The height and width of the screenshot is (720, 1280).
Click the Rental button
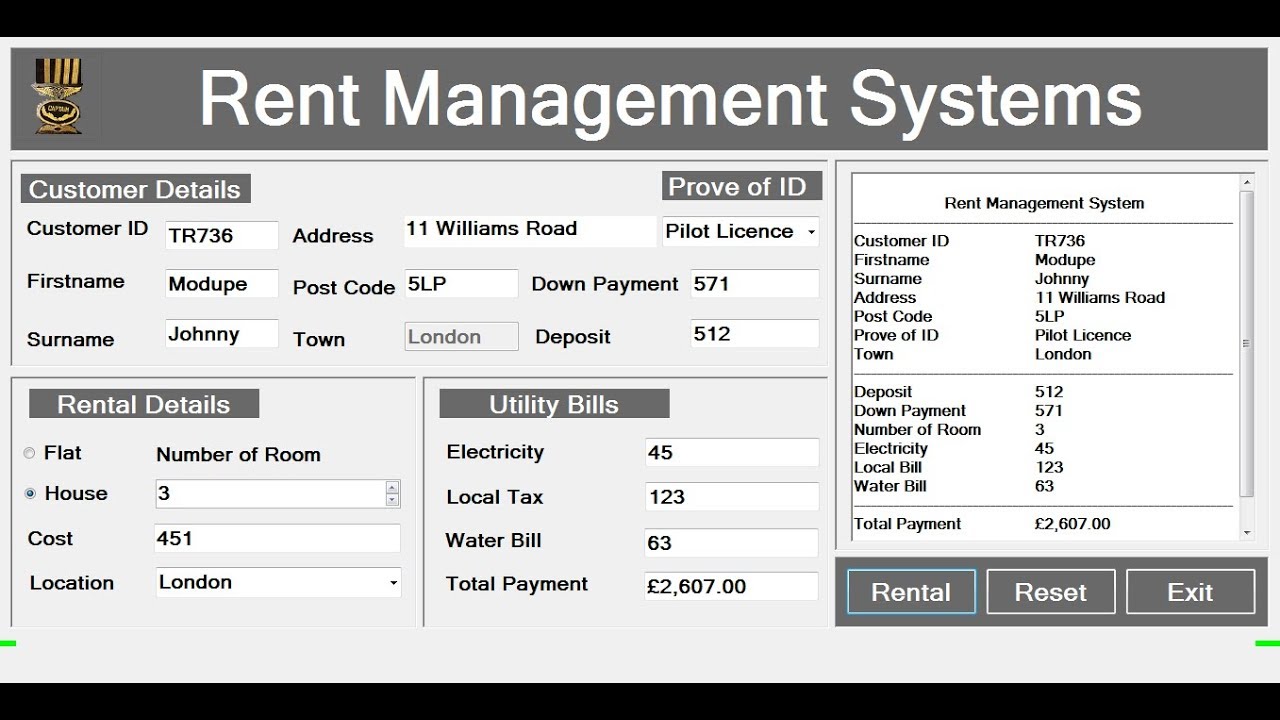point(911,592)
